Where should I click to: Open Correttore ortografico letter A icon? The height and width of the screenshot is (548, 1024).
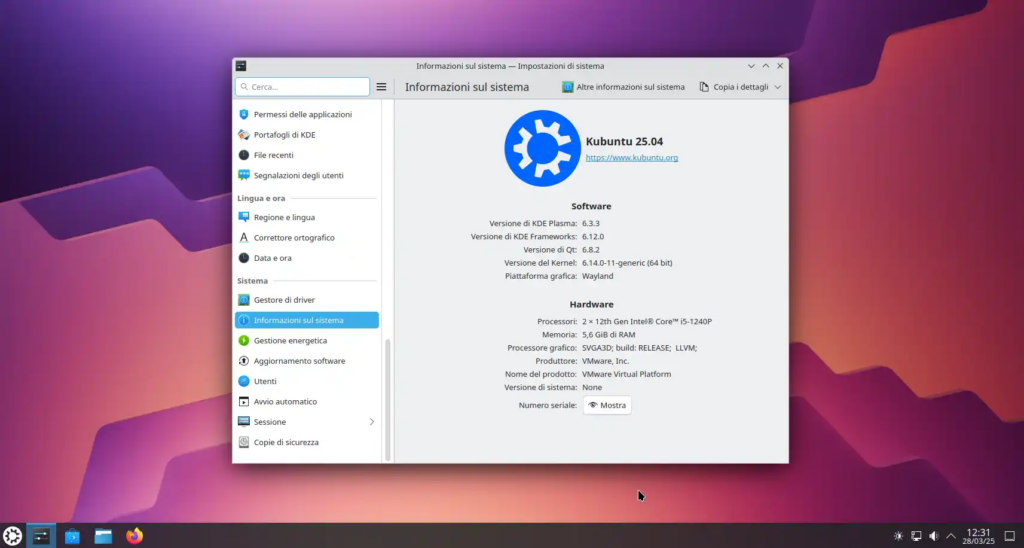(244, 237)
